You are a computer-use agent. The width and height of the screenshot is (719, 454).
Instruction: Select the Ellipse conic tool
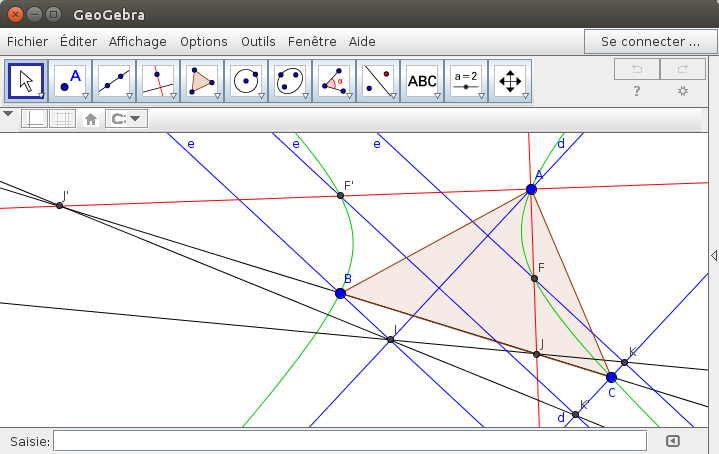click(290, 80)
